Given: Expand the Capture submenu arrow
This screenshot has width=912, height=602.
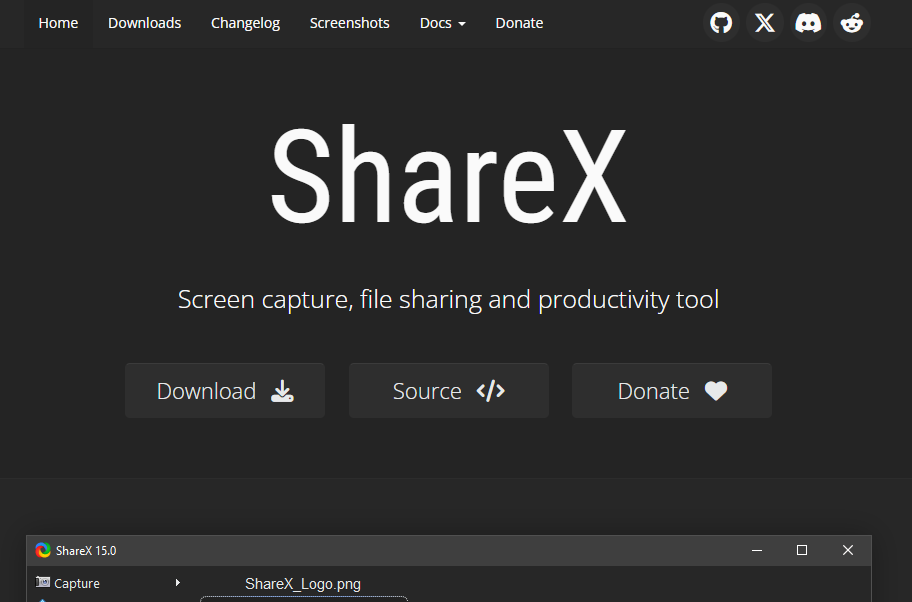Looking at the screenshot, I should pyautogui.click(x=177, y=582).
